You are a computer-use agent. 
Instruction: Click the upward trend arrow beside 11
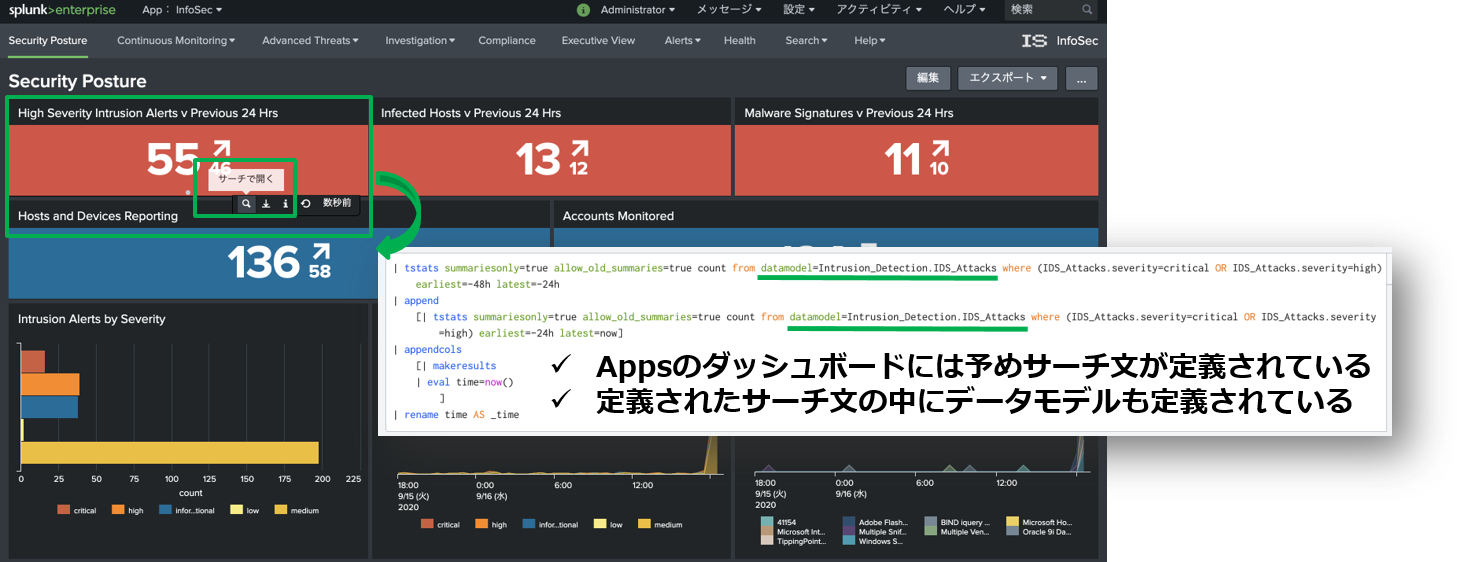tap(940, 150)
